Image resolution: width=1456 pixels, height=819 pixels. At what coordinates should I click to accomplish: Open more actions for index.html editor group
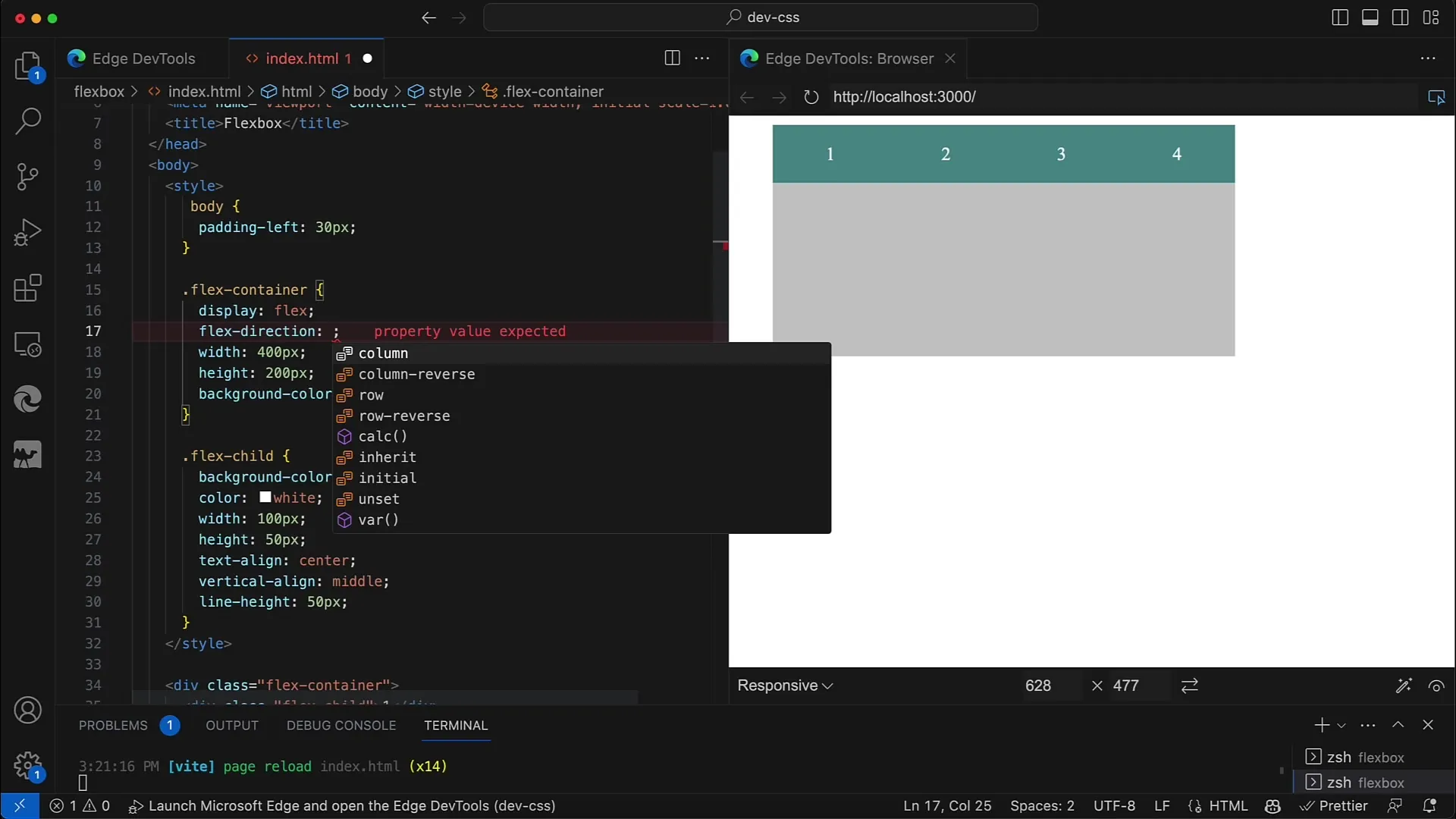[702, 58]
